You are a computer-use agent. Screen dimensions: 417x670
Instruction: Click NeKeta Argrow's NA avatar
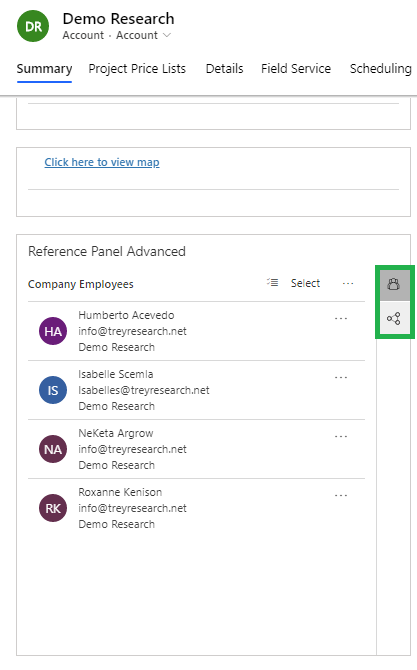pyautogui.click(x=53, y=449)
